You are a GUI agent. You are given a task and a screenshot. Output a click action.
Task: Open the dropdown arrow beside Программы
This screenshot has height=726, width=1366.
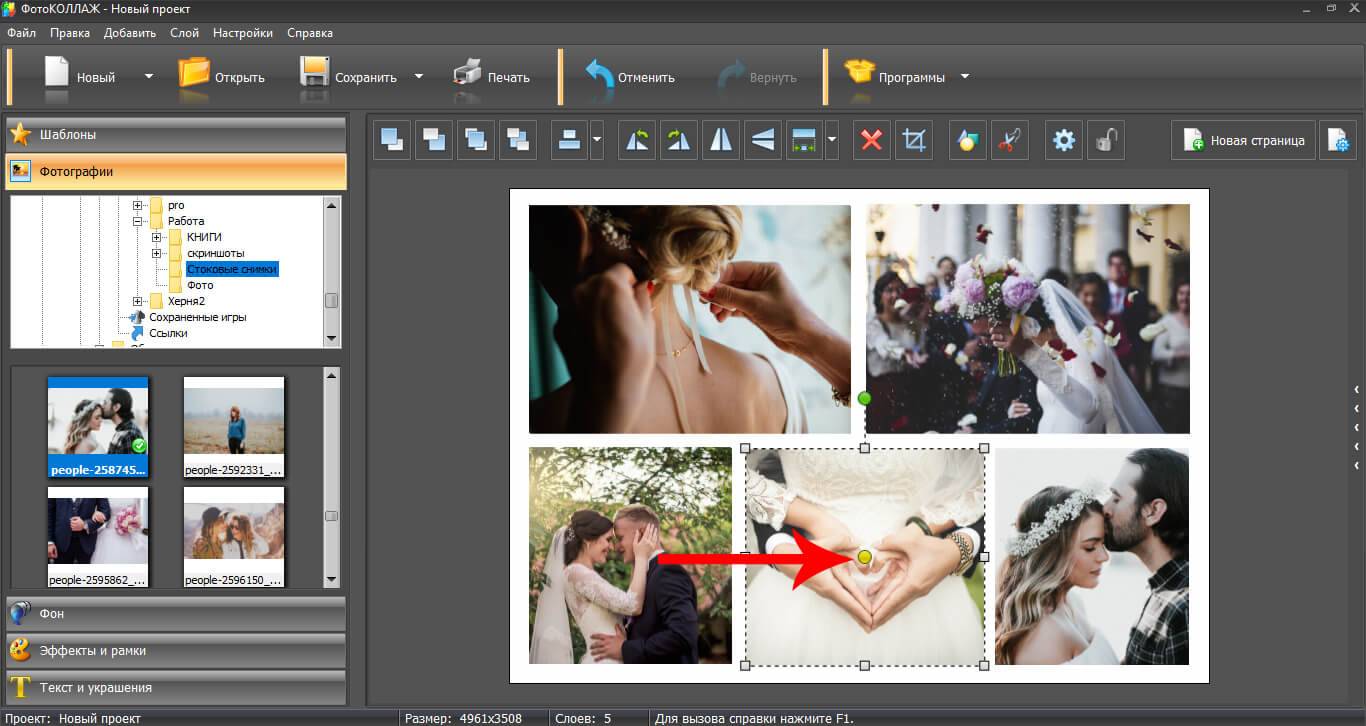[965, 77]
